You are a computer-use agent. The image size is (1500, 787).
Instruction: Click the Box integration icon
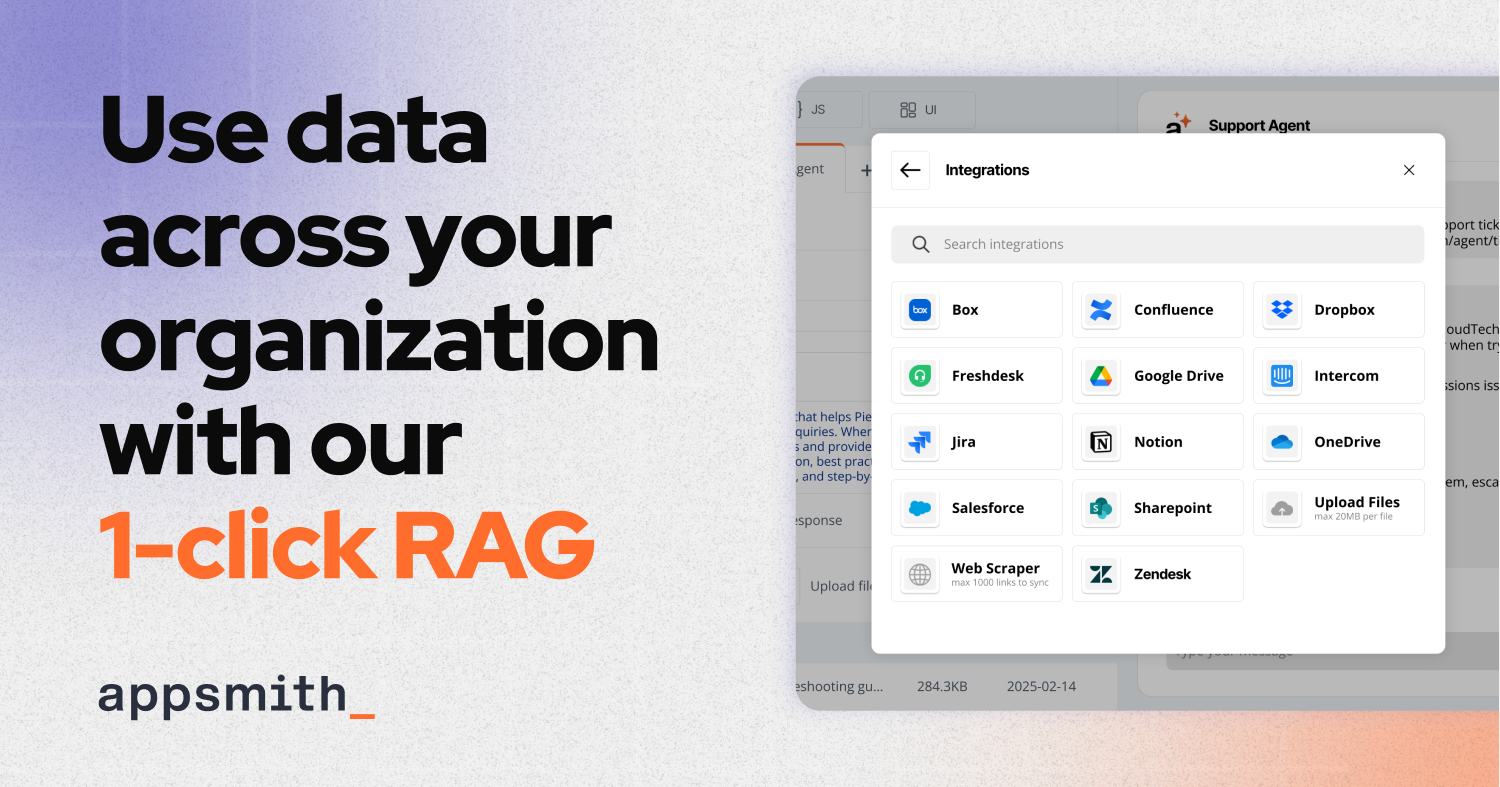click(920, 310)
